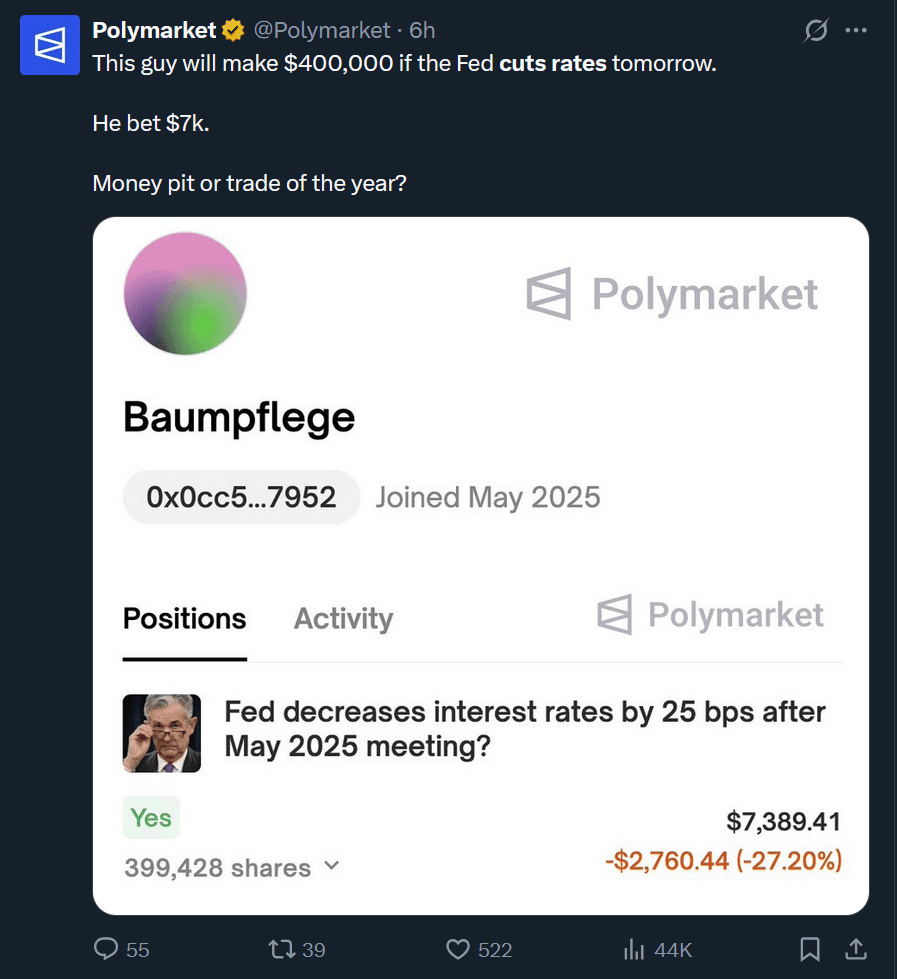Click the repost icon
Screen dimensions: 897x979
[284, 949]
